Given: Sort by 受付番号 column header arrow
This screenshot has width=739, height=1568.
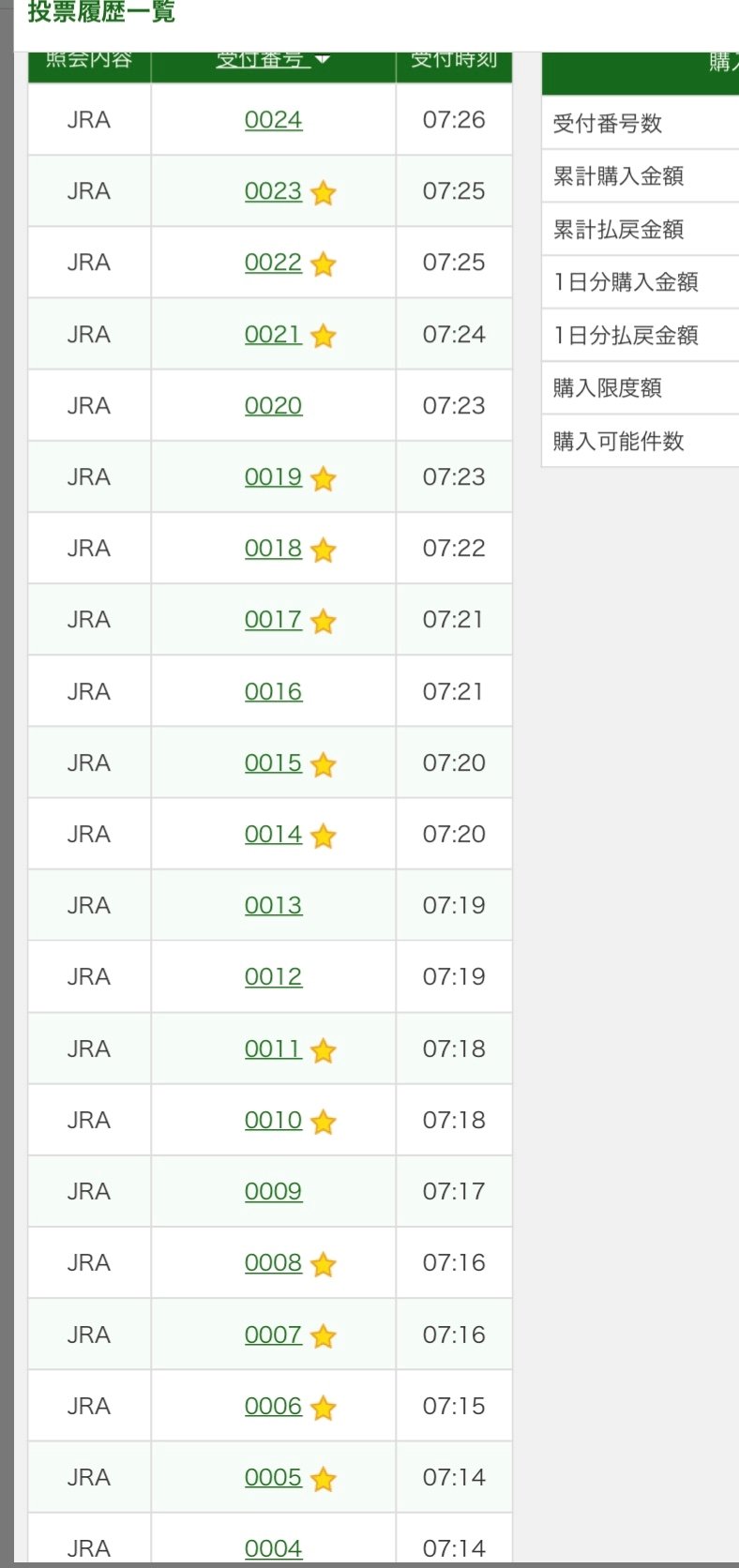Looking at the screenshot, I should [x=323, y=60].
